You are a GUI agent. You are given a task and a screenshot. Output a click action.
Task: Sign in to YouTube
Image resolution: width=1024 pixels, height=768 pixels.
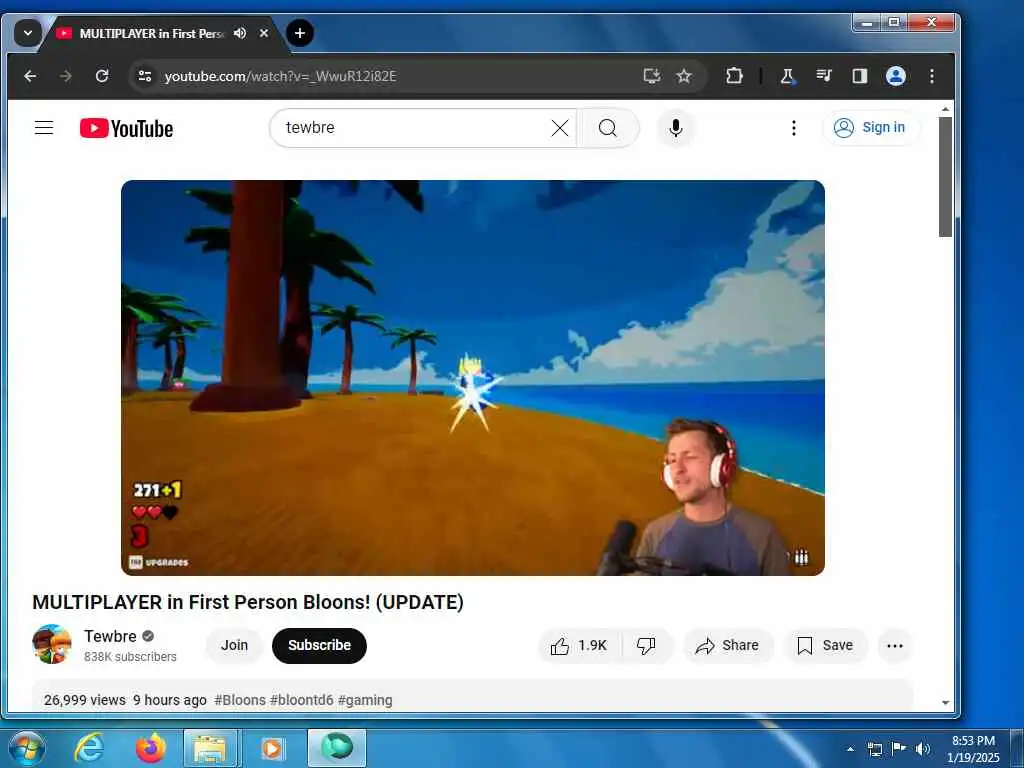click(x=871, y=127)
